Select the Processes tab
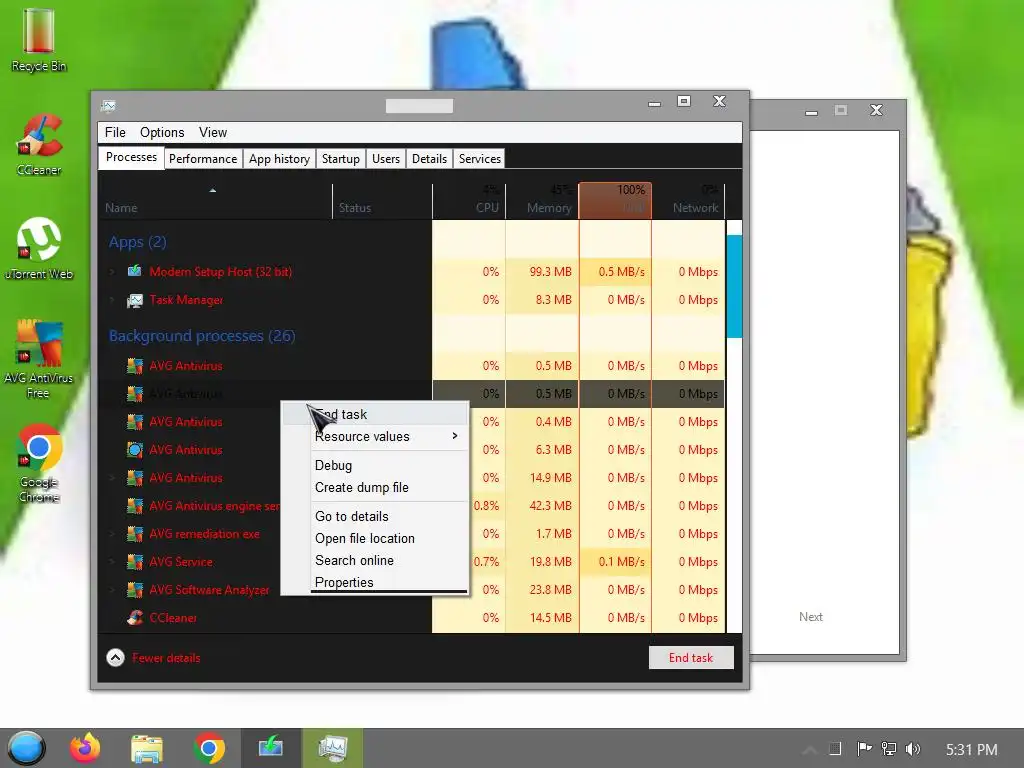 [131, 157]
